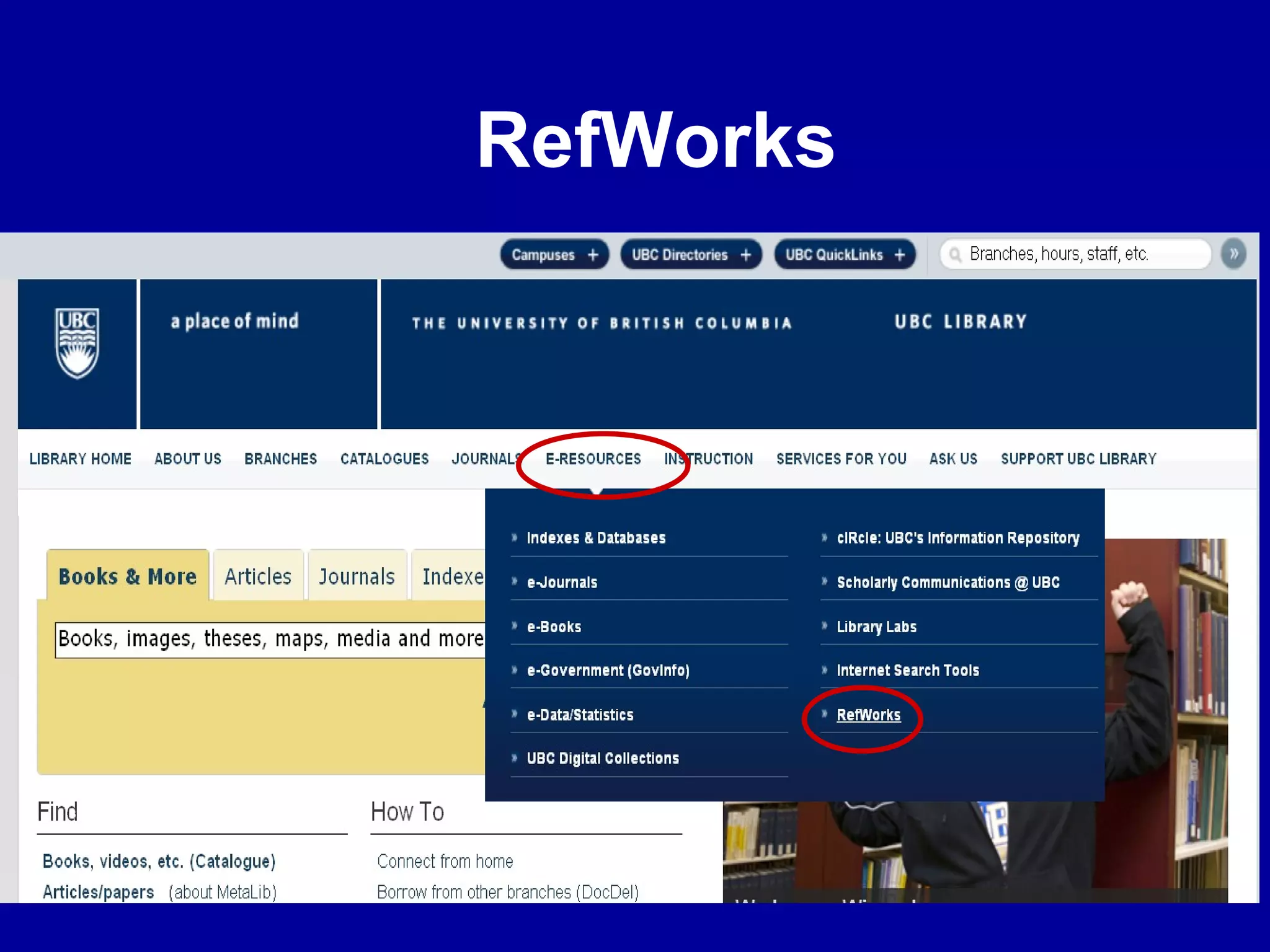The image size is (1270, 952).
Task: Open the e-Government (GovInfo) link
Action: 608,671
